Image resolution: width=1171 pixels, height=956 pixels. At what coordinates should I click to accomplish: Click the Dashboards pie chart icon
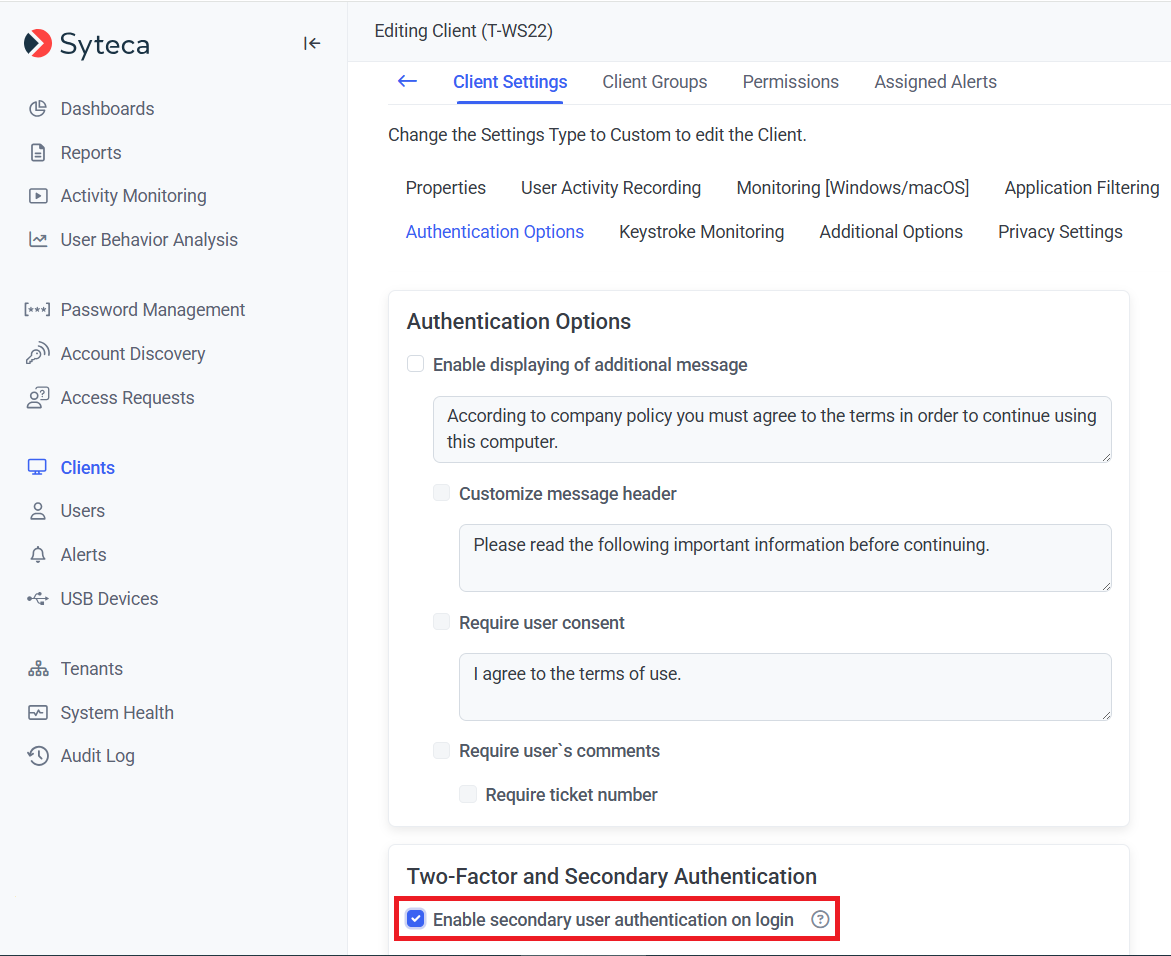(38, 109)
